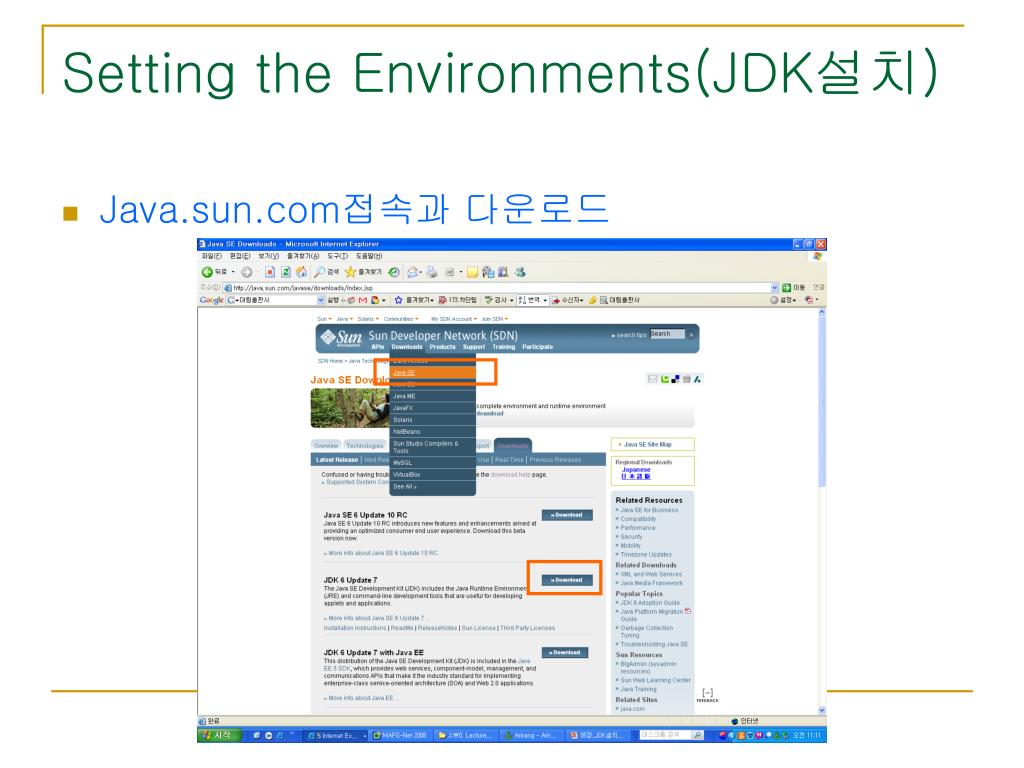Screen dimensions: 1024x768
Task: Open the PowerPoint JDK taskbar item
Action: (x=597, y=735)
